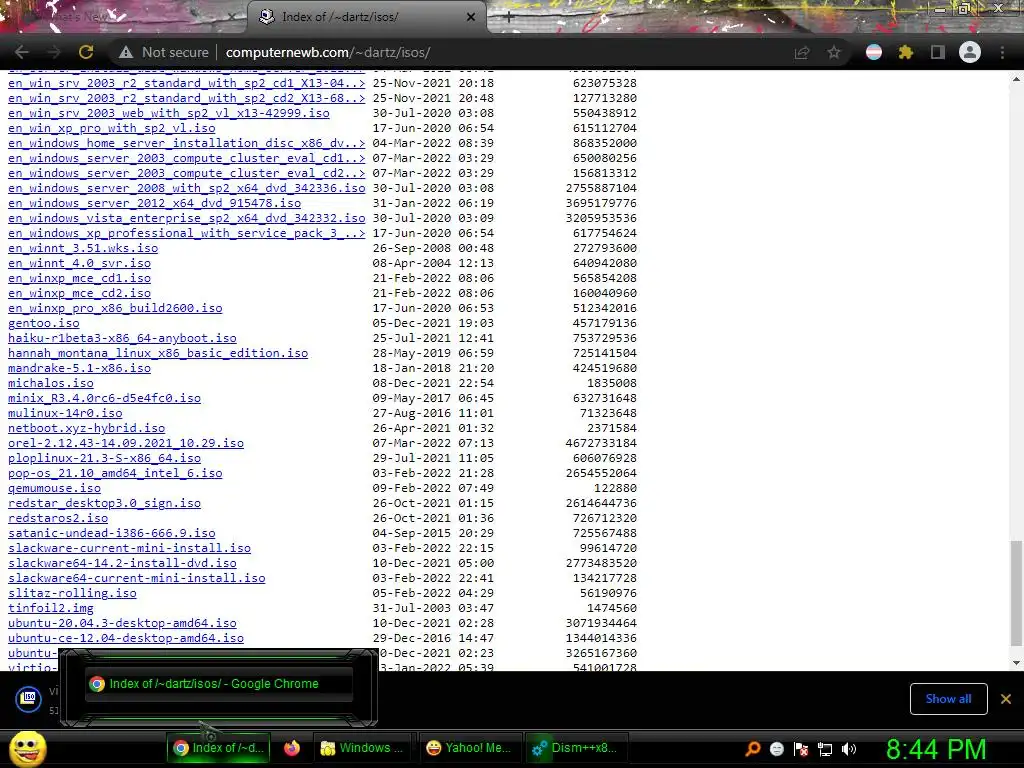
Task: Switch to Dism++ taskbar button
Action: point(575,748)
